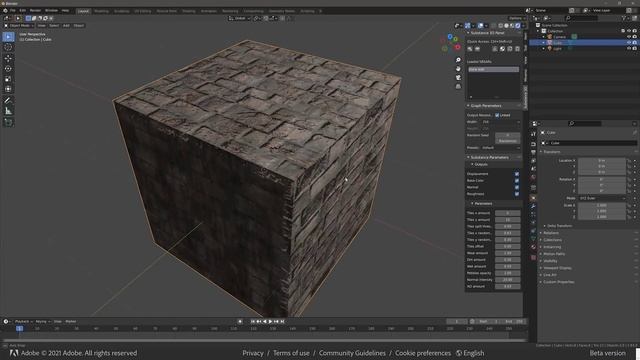Toggle the Linked checkbox
This screenshot has height=360, width=640.
coord(497,115)
